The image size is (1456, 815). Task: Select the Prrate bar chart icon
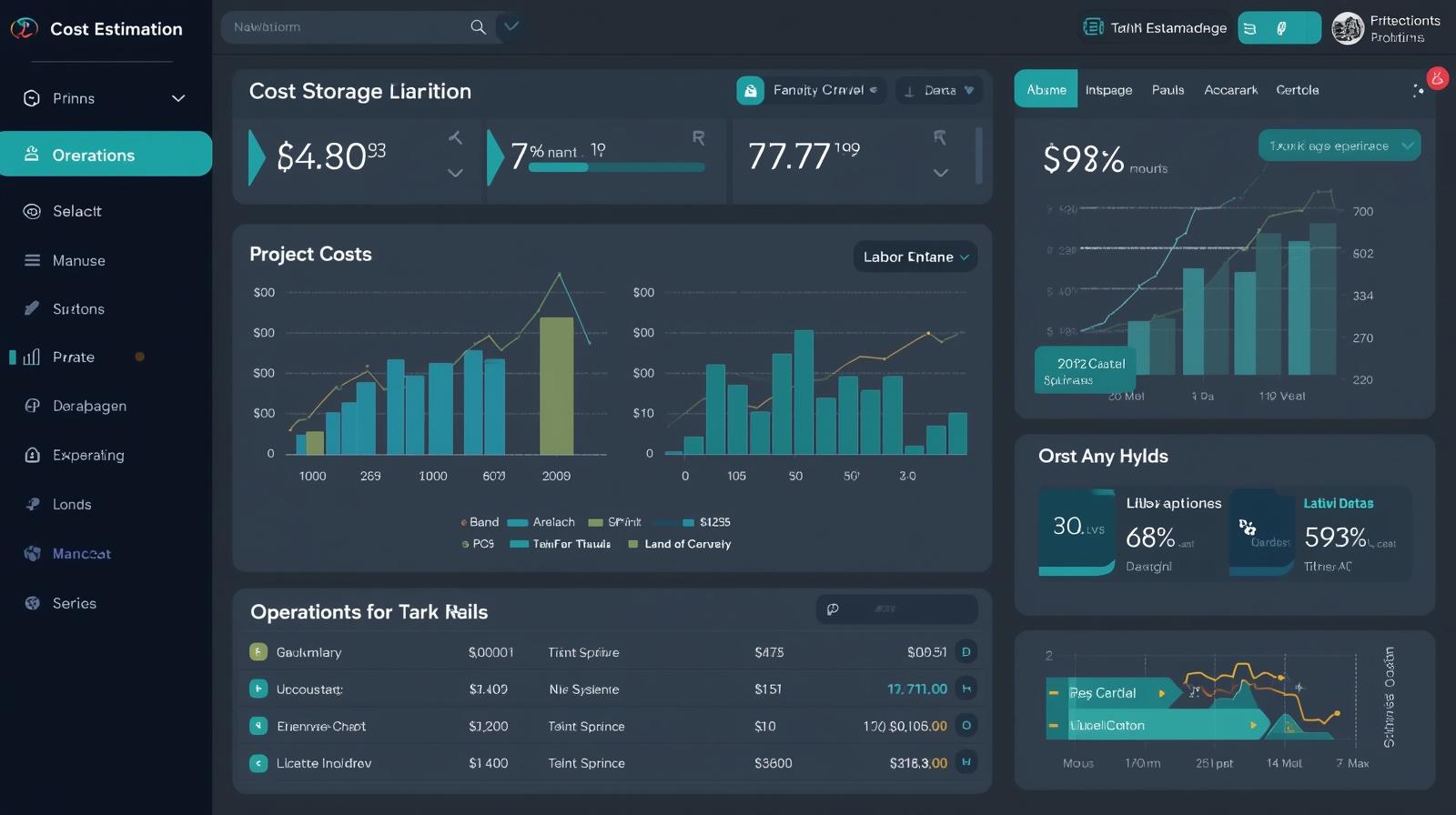[32, 357]
